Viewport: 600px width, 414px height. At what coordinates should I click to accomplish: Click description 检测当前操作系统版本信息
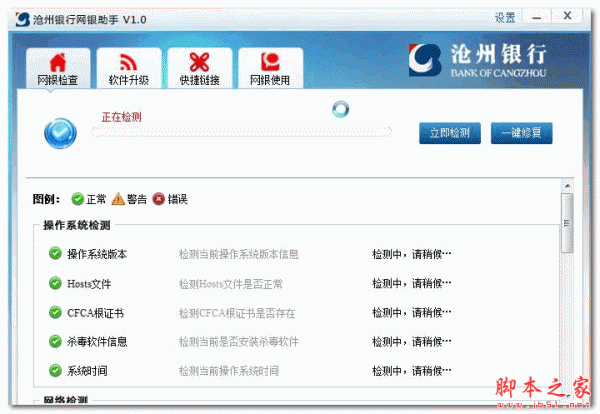pyautogui.click(x=239, y=254)
